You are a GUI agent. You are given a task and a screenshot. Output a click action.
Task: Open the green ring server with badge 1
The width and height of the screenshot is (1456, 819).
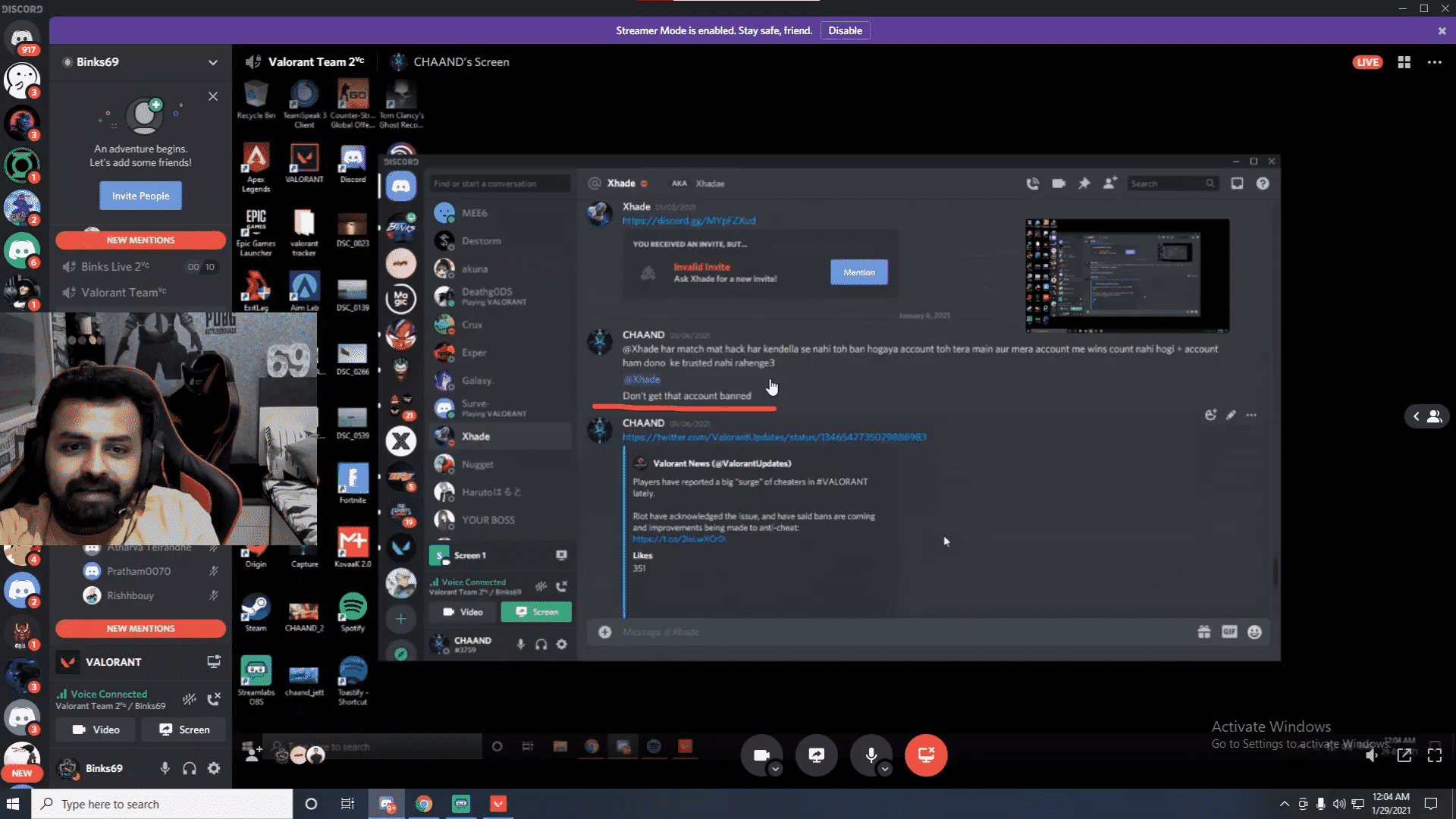pos(22,165)
